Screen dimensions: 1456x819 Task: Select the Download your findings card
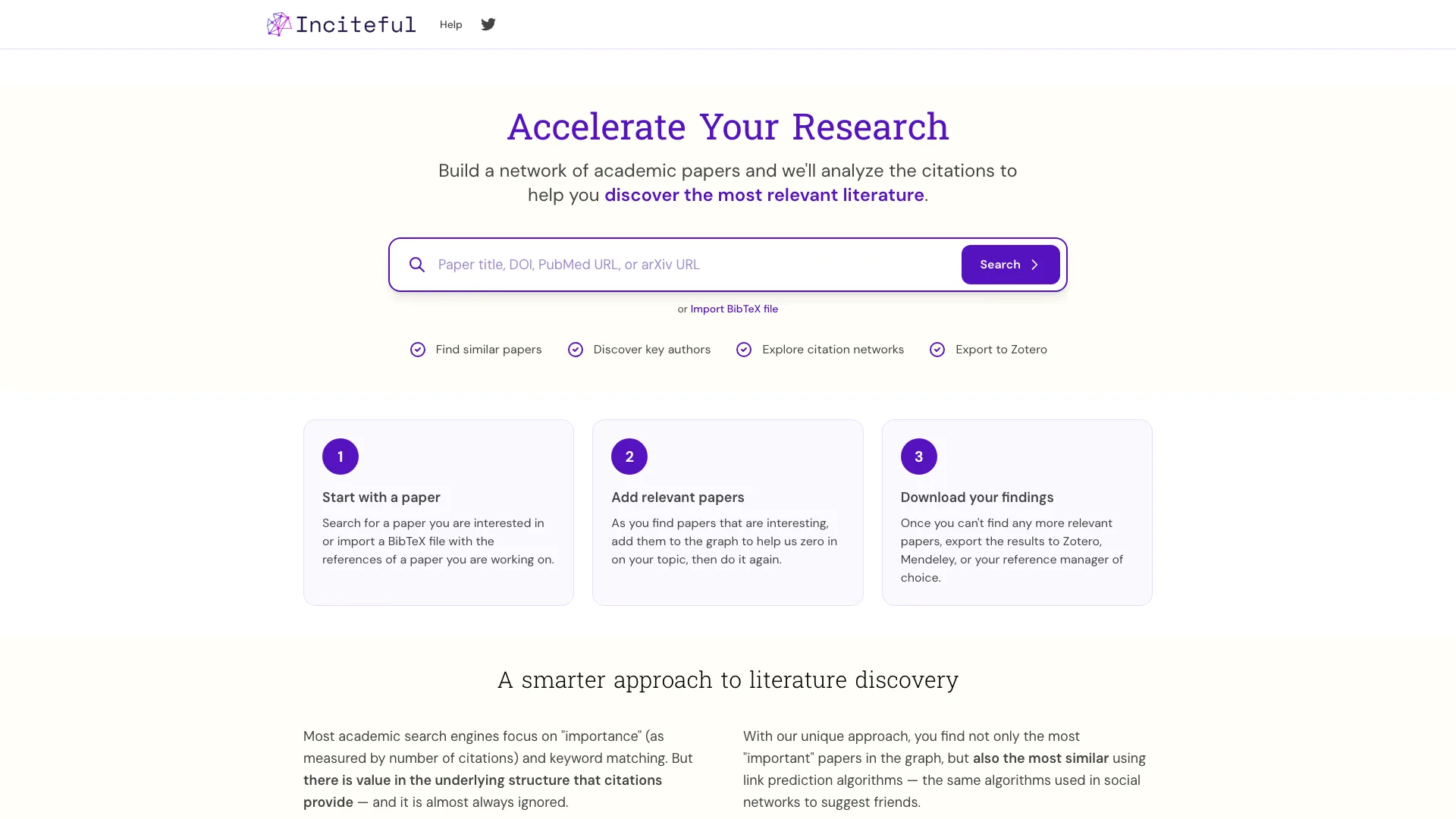pos(1017,513)
